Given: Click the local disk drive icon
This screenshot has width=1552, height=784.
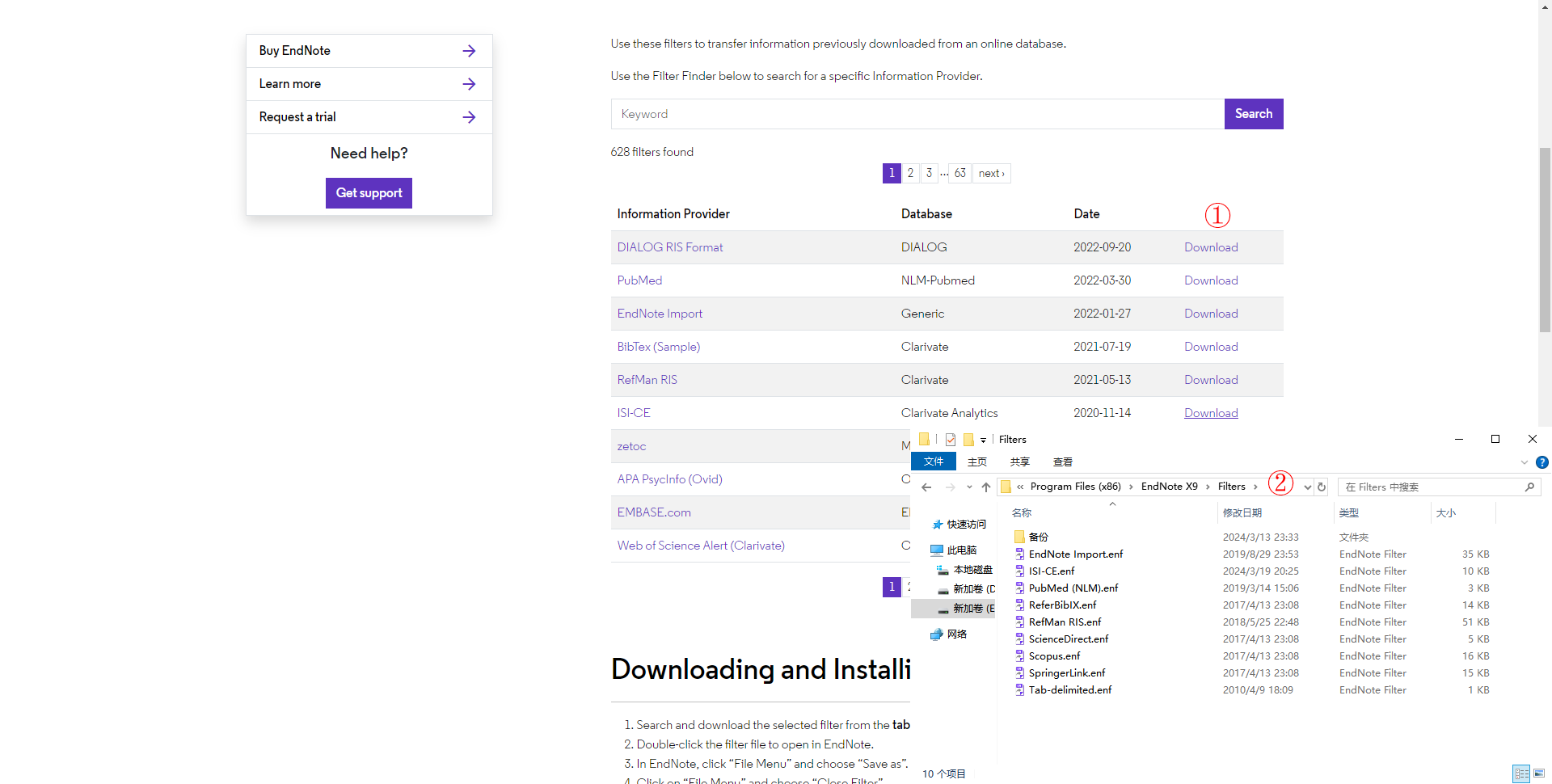Looking at the screenshot, I should [x=943, y=570].
